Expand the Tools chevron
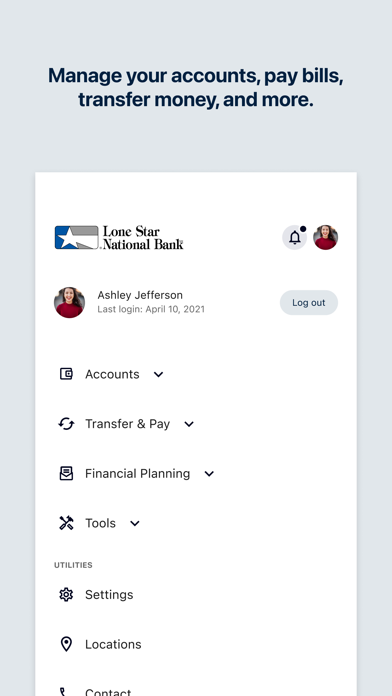The image size is (392, 696). tap(135, 523)
